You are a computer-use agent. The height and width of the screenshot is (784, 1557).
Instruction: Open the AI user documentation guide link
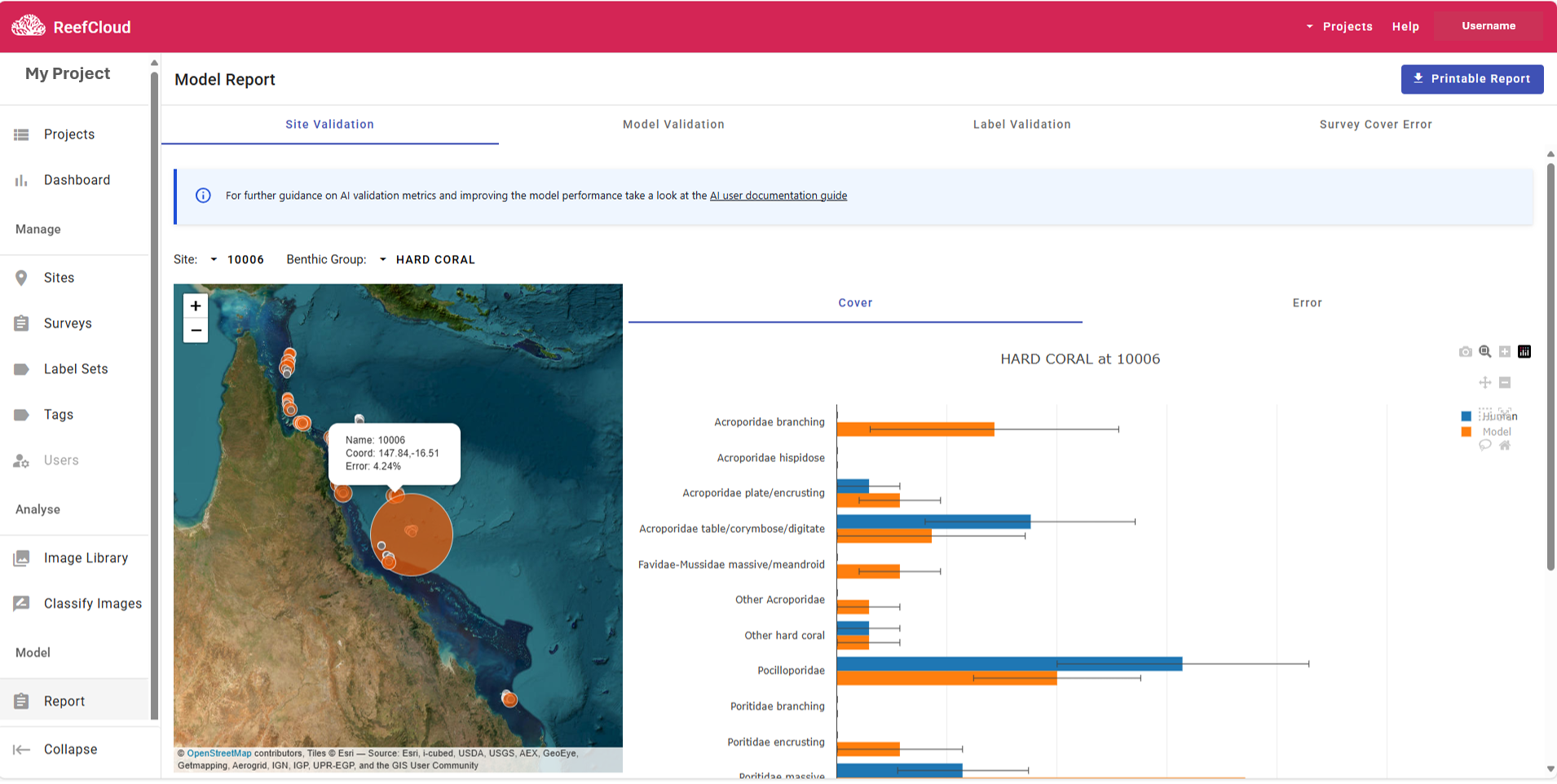778,196
